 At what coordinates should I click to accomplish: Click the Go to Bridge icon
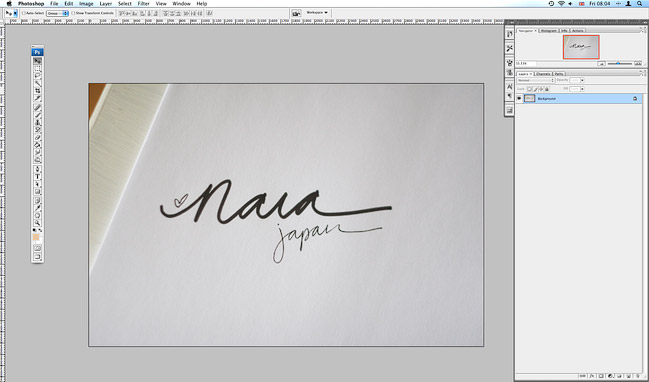[x=296, y=13]
